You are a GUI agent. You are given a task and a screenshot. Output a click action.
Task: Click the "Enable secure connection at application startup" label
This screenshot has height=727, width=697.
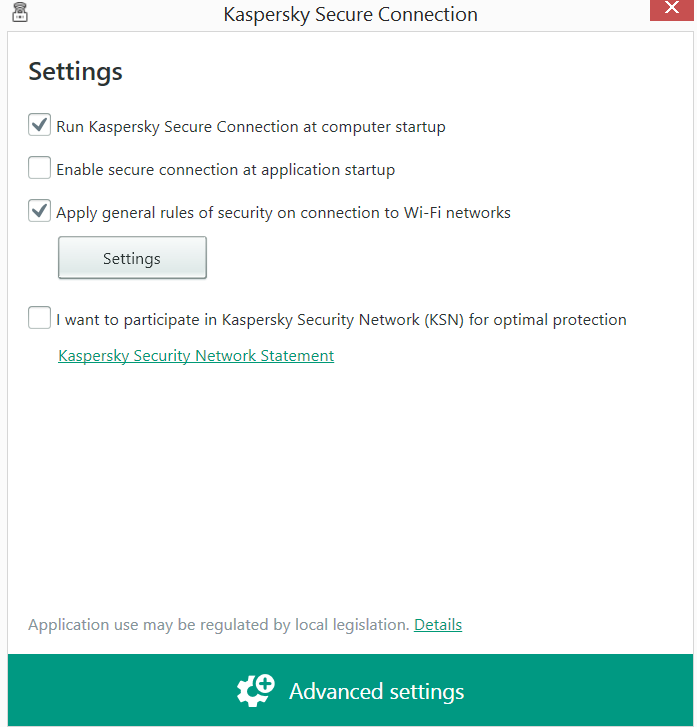click(225, 170)
